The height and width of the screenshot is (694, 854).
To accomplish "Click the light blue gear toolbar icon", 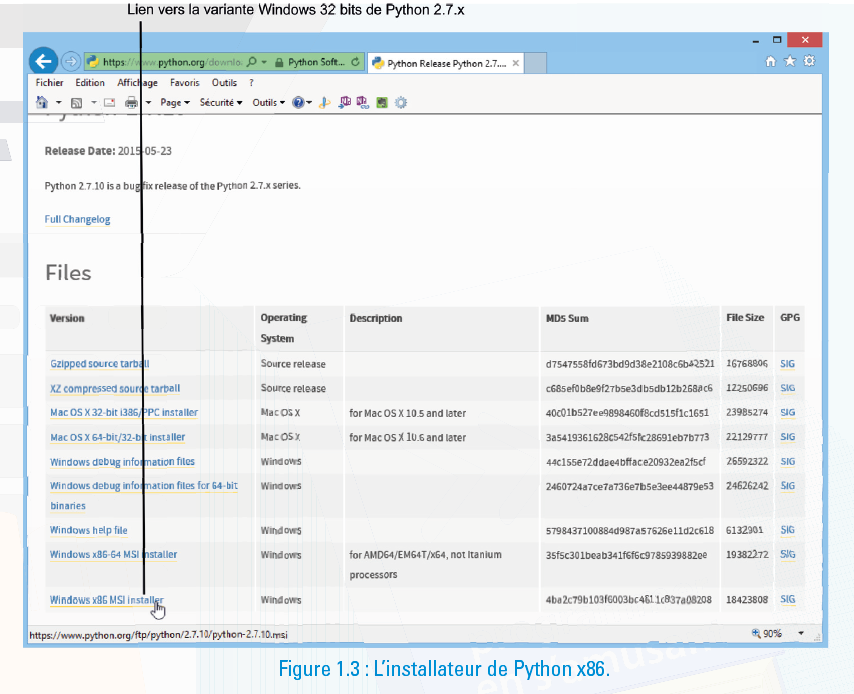I will coord(401,102).
